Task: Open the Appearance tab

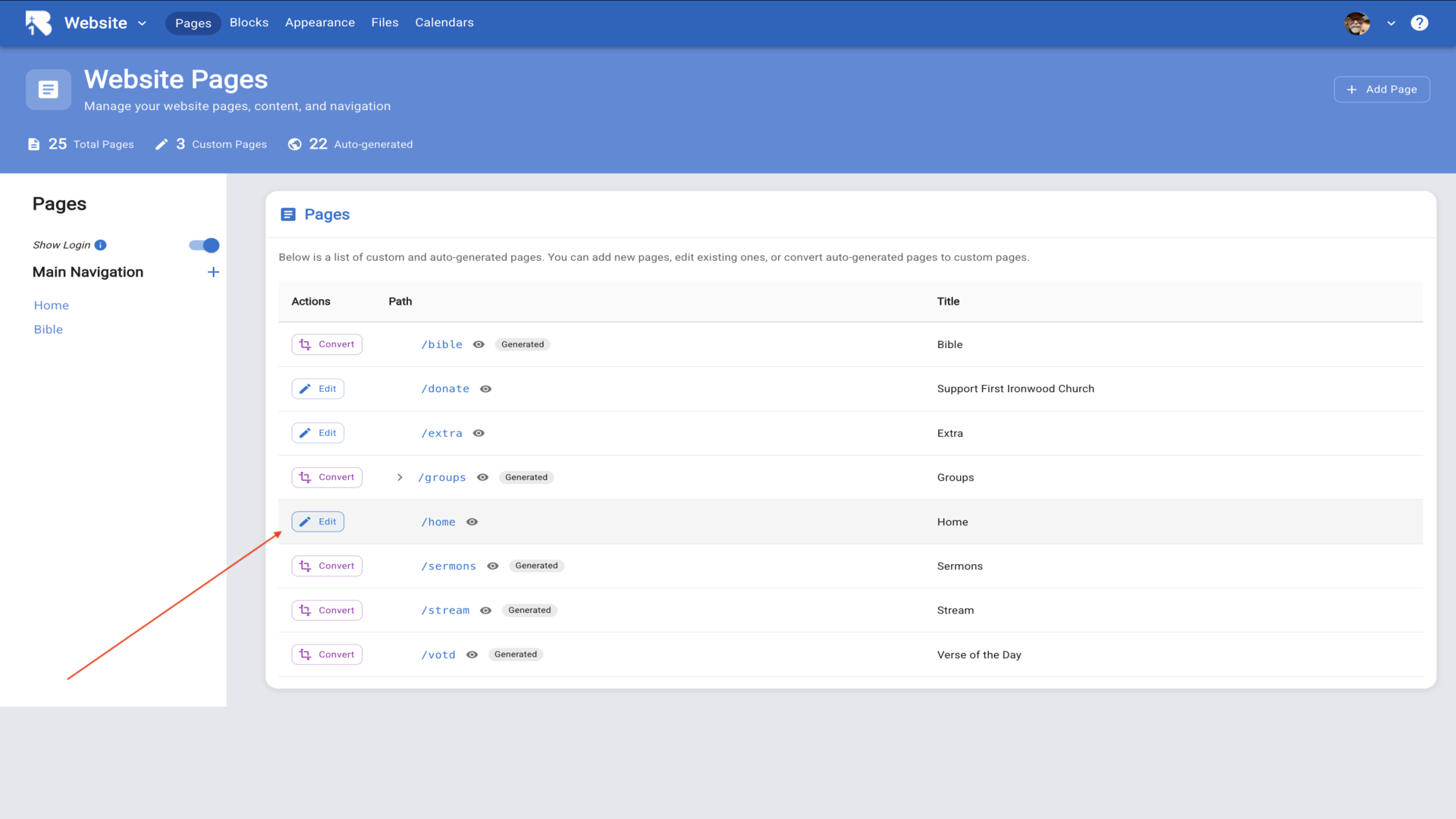Action: pyautogui.click(x=319, y=23)
